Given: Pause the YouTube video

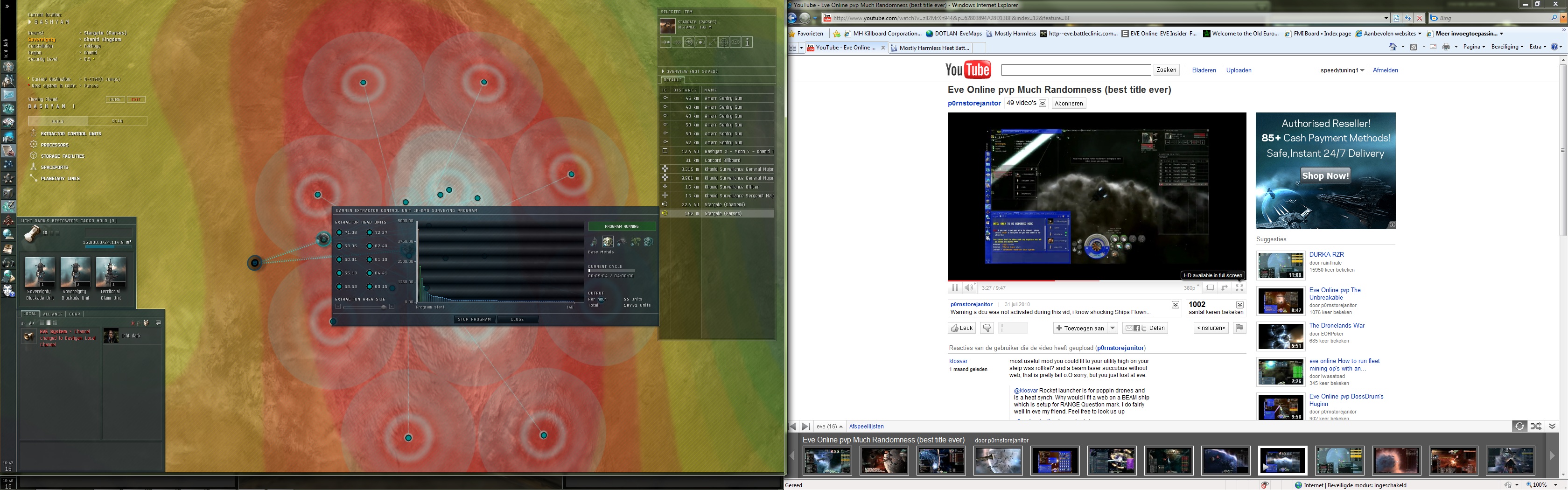Looking at the screenshot, I should tap(954, 288).
